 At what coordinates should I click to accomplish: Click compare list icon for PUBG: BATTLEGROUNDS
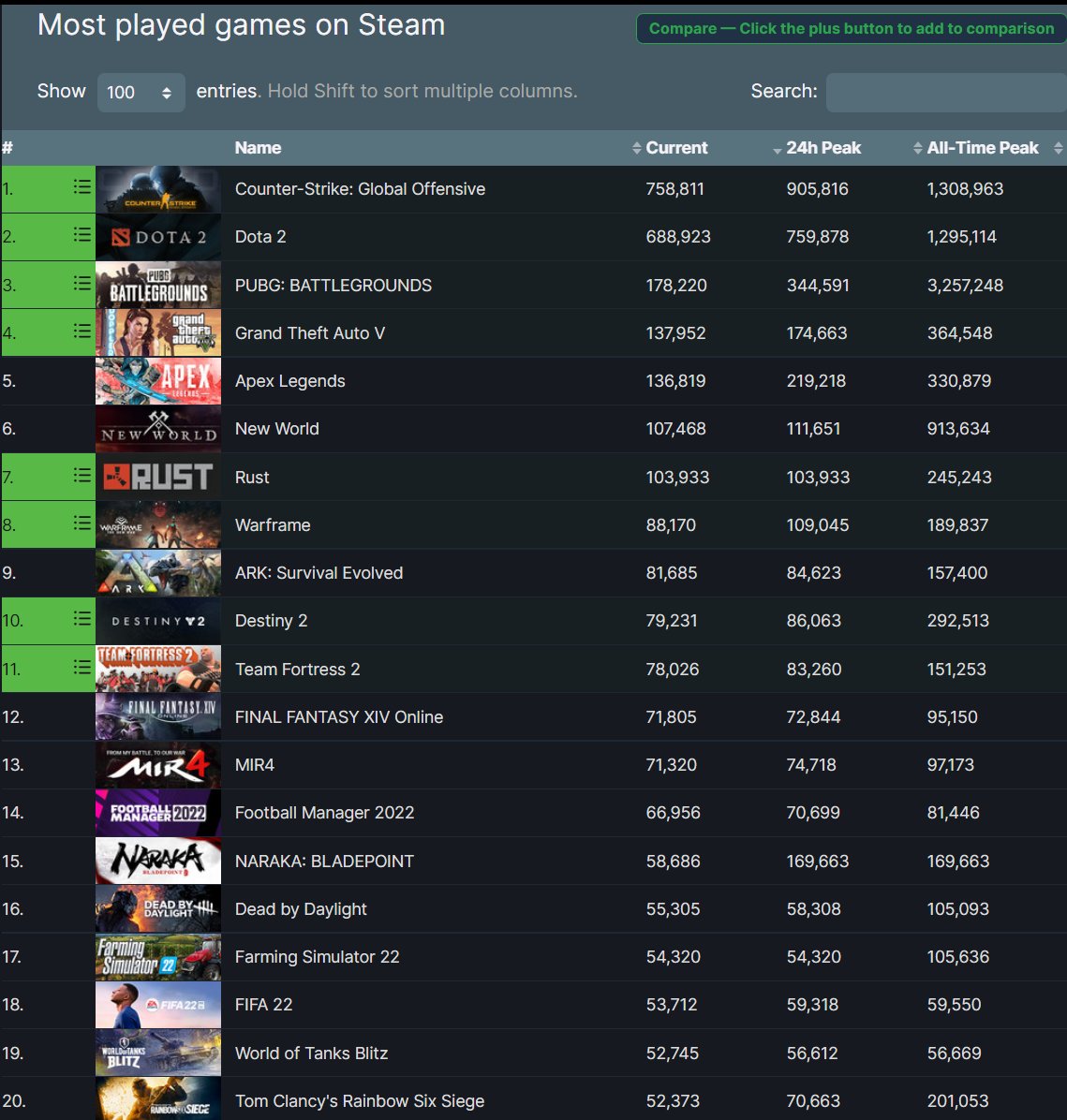tap(82, 284)
